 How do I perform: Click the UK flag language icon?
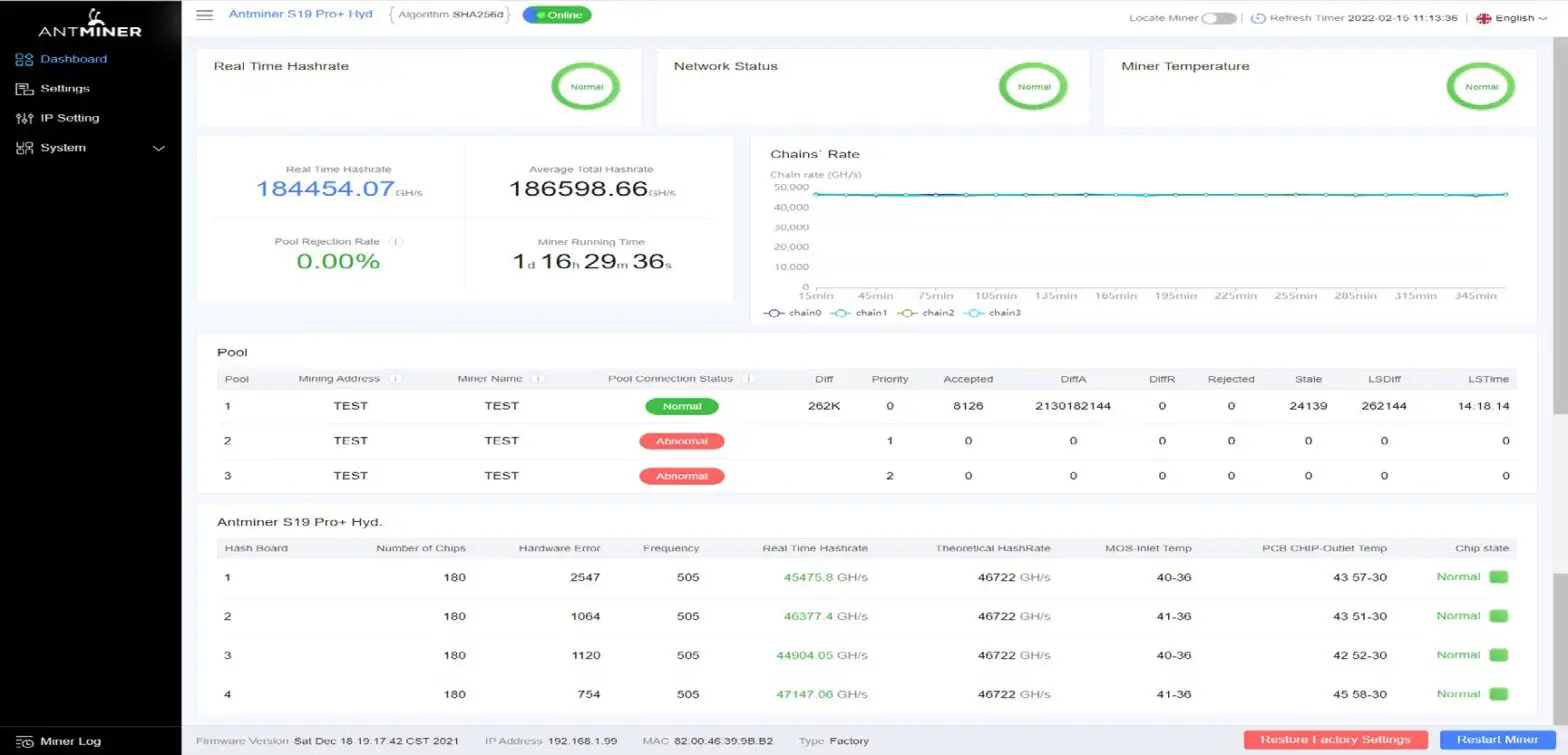[1483, 18]
